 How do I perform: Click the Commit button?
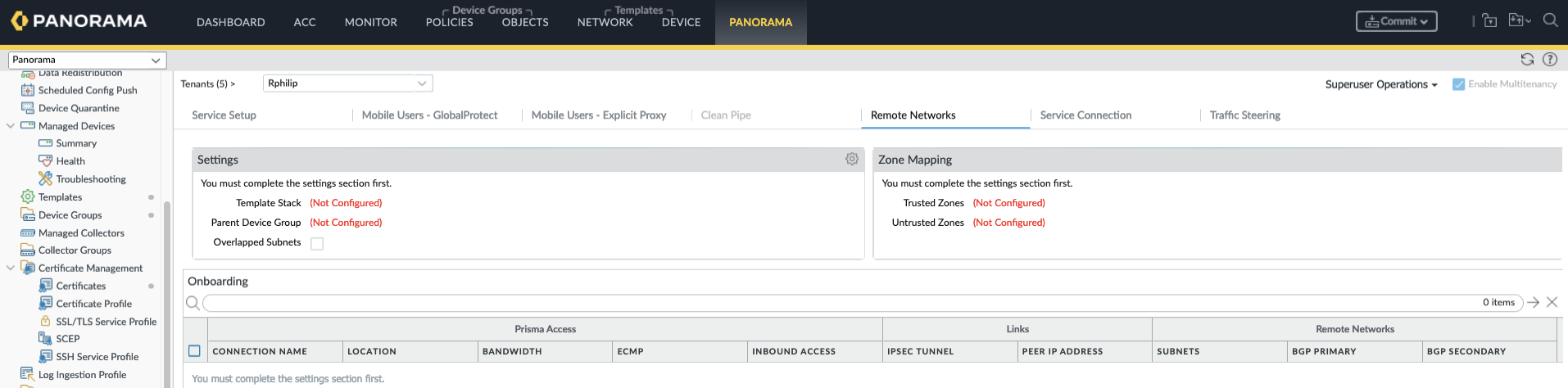pyautogui.click(x=1396, y=21)
